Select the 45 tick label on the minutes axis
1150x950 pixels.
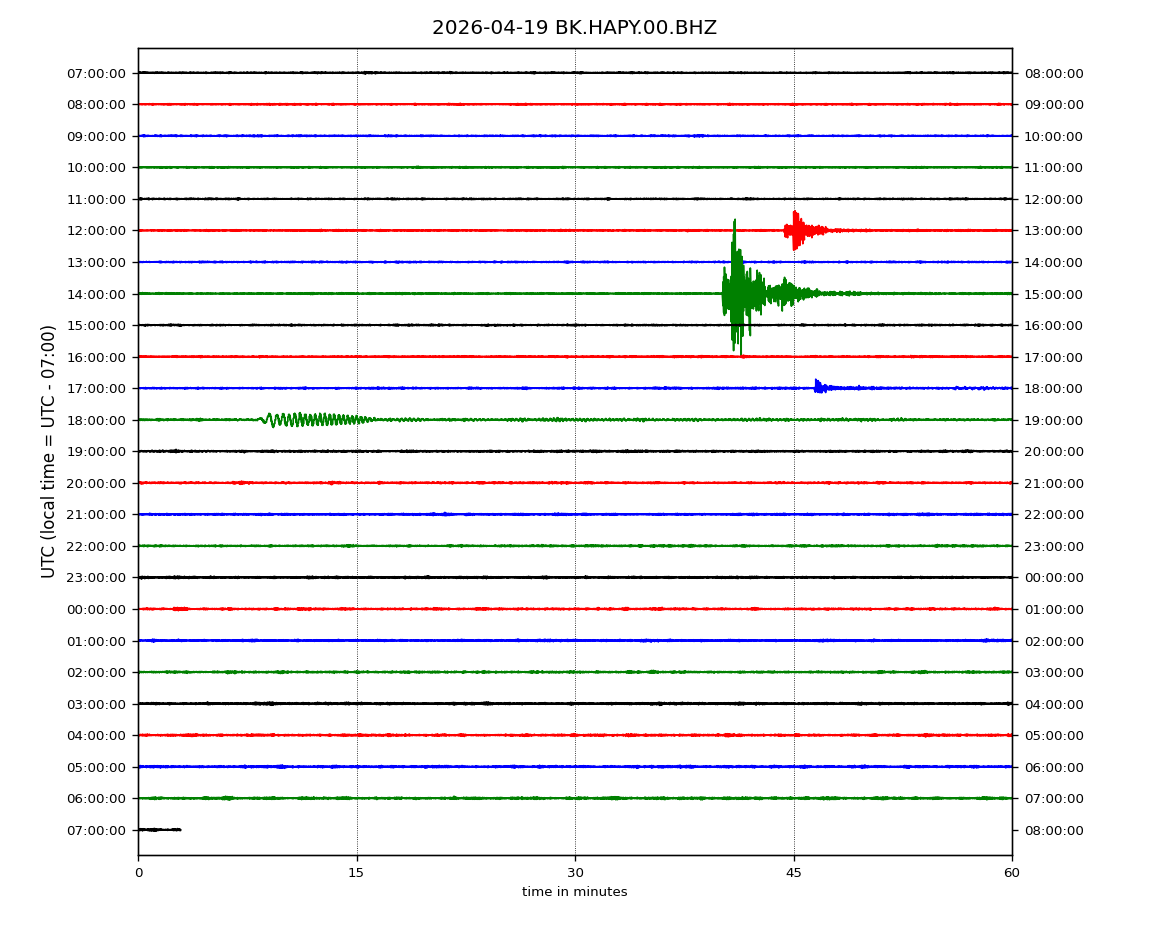[x=794, y=873]
